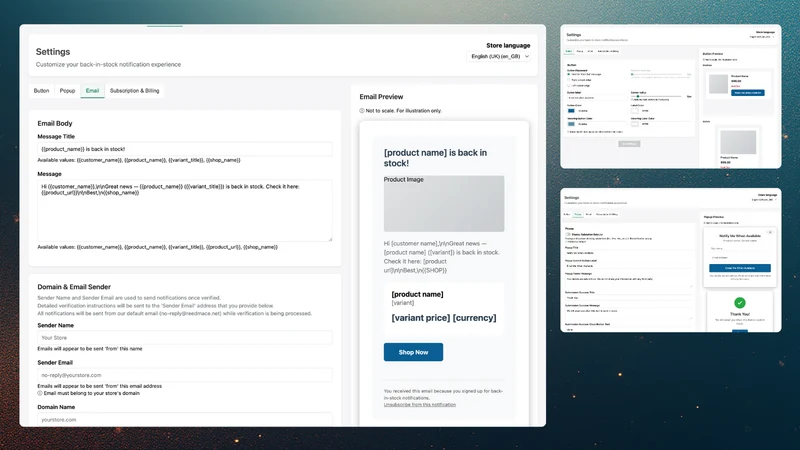Select the Popup tab in the Button settings thumbnail
800x450 pixels.
[580, 51]
